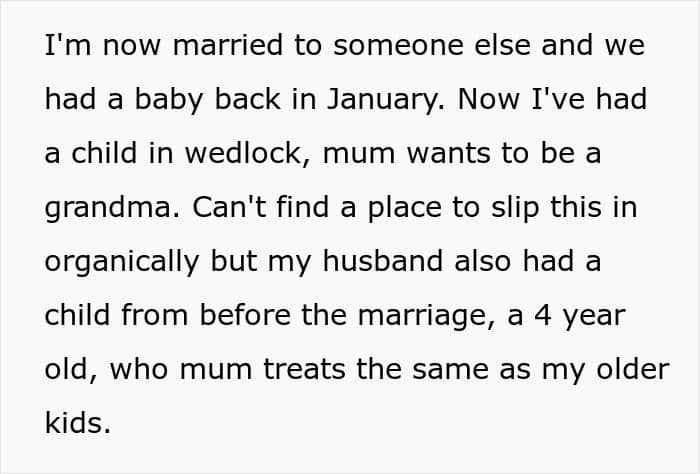This screenshot has width=700, height=474.
Task: Select the word "grandma" in the text
Action: point(108,208)
